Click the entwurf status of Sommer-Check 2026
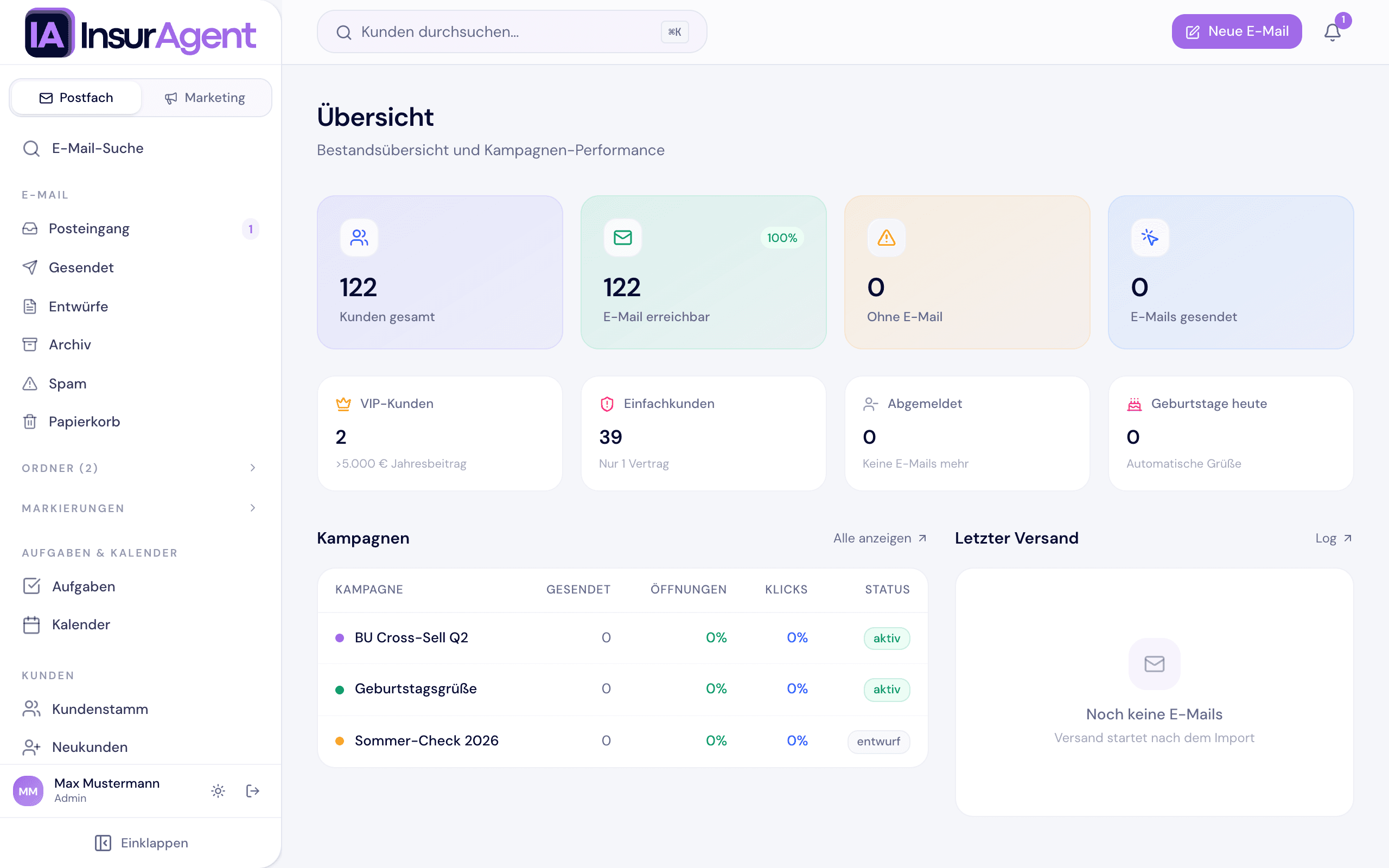The height and width of the screenshot is (868, 1389). point(879,742)
